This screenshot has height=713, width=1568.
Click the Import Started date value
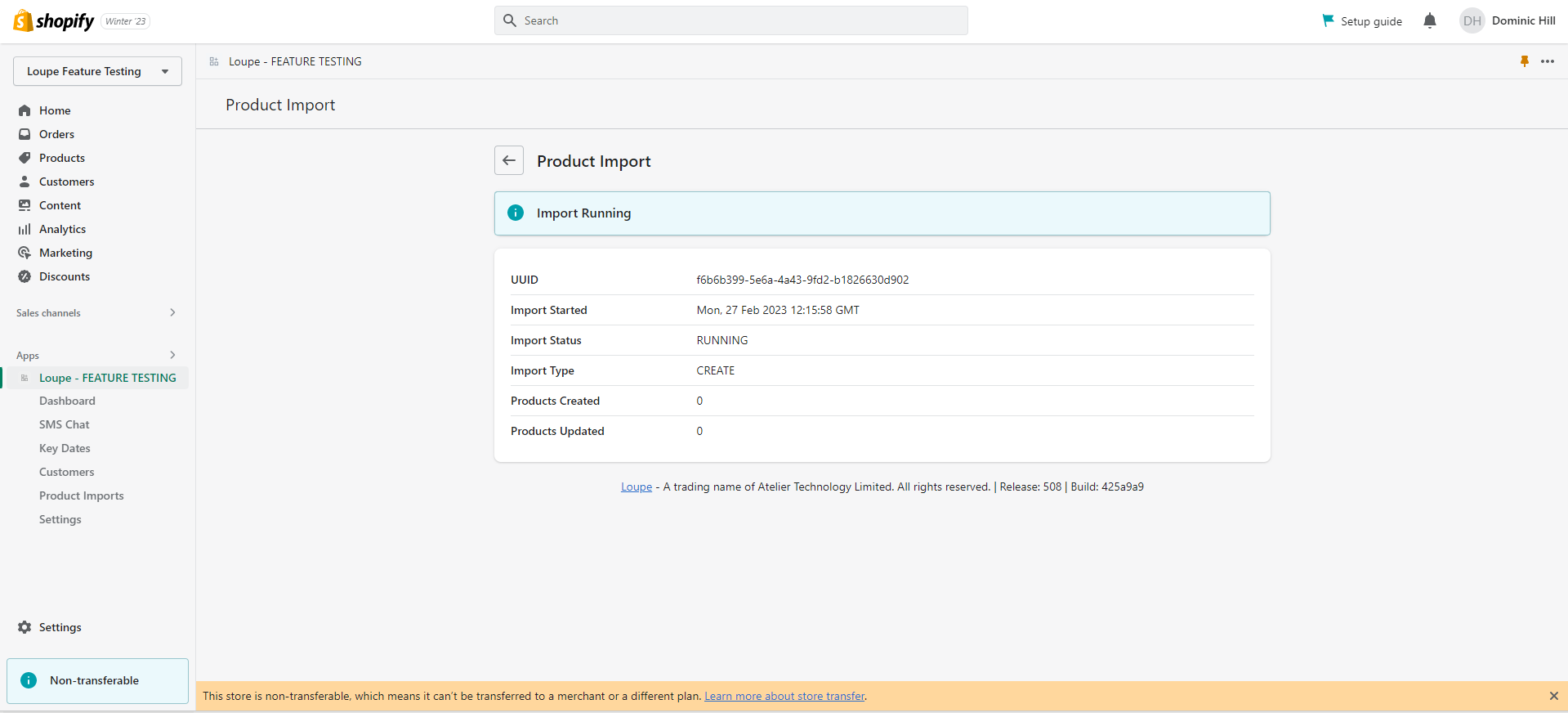[778, 310]
